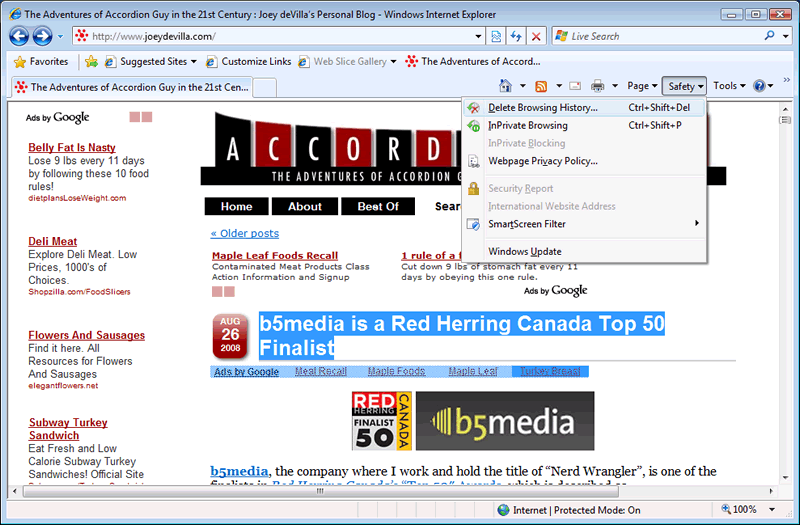800x525 pixels.
Task: Click the Read Mail envelope icon
Action: tap(575, 86)
